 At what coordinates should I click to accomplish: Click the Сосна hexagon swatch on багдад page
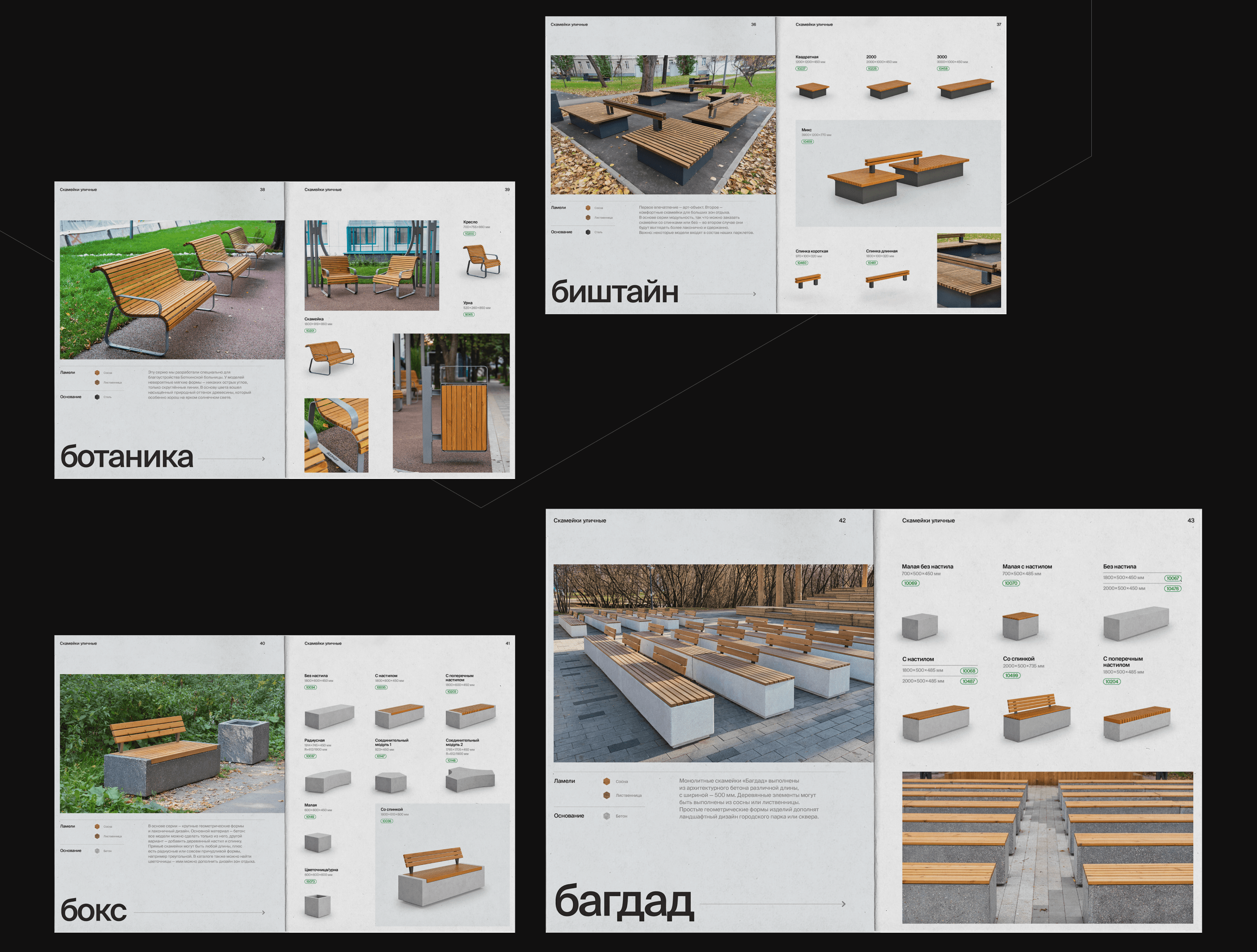(x=607, y=781)
